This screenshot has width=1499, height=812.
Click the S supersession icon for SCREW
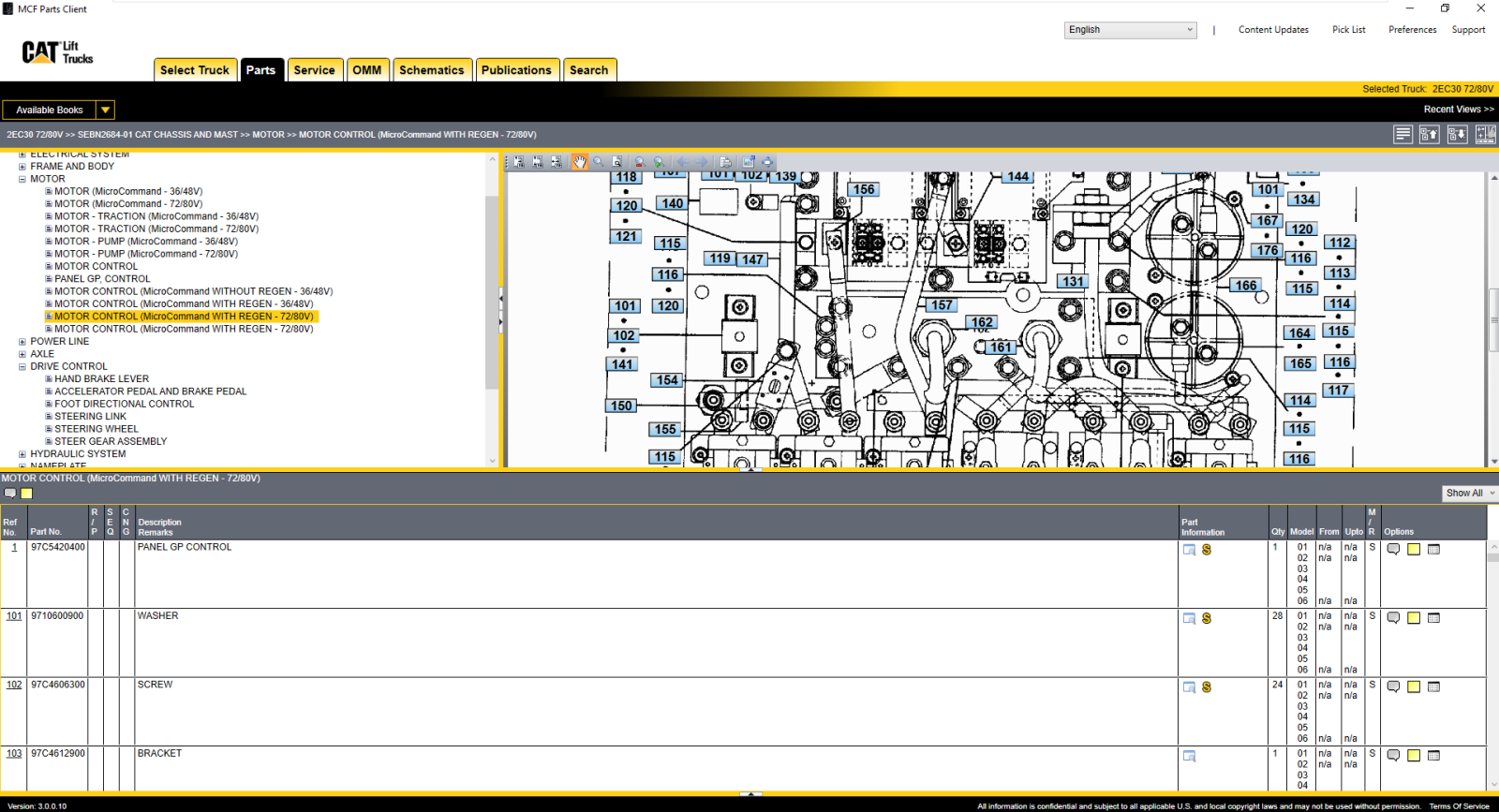[1207, 687]
